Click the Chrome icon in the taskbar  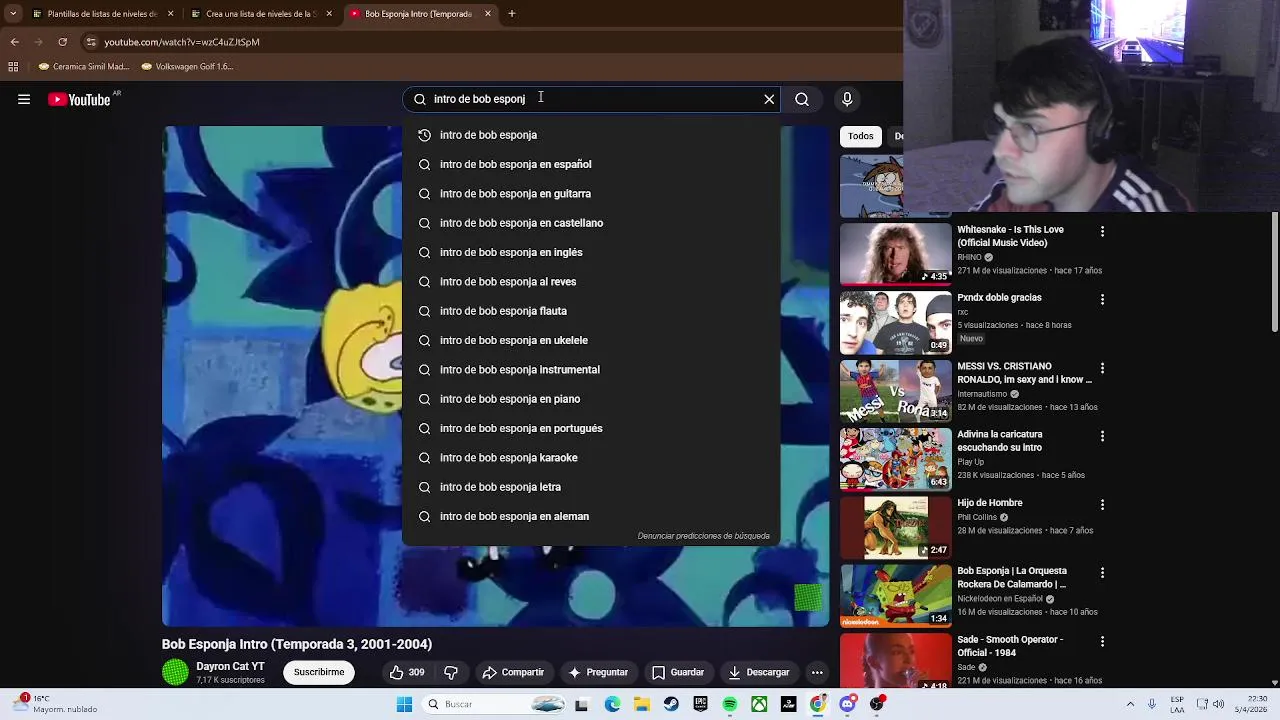[818, 704]
